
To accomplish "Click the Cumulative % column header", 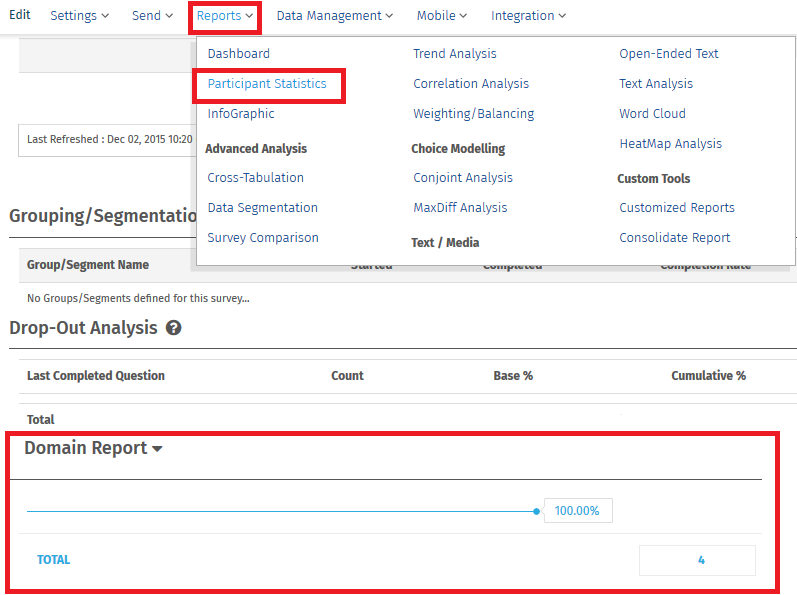I will point(708,375).
